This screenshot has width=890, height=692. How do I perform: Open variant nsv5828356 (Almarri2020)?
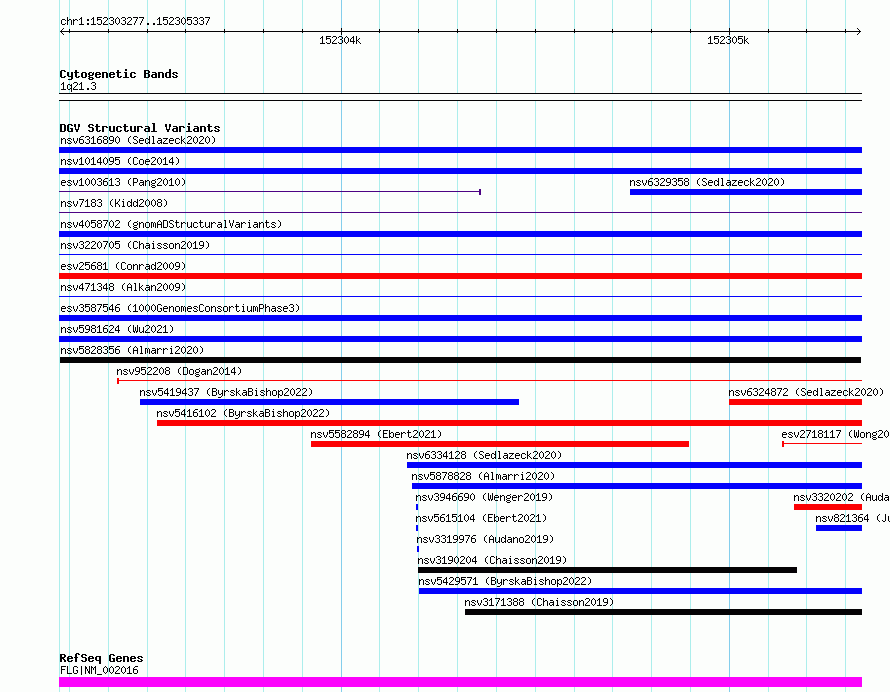coord(132,350)
